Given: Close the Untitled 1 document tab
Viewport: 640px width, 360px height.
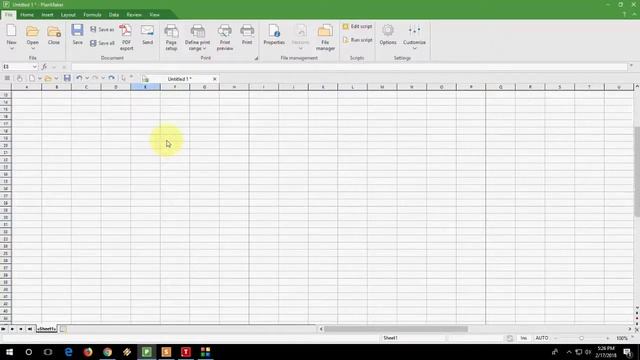Looking at the screenshot, I should click(215, 79).
